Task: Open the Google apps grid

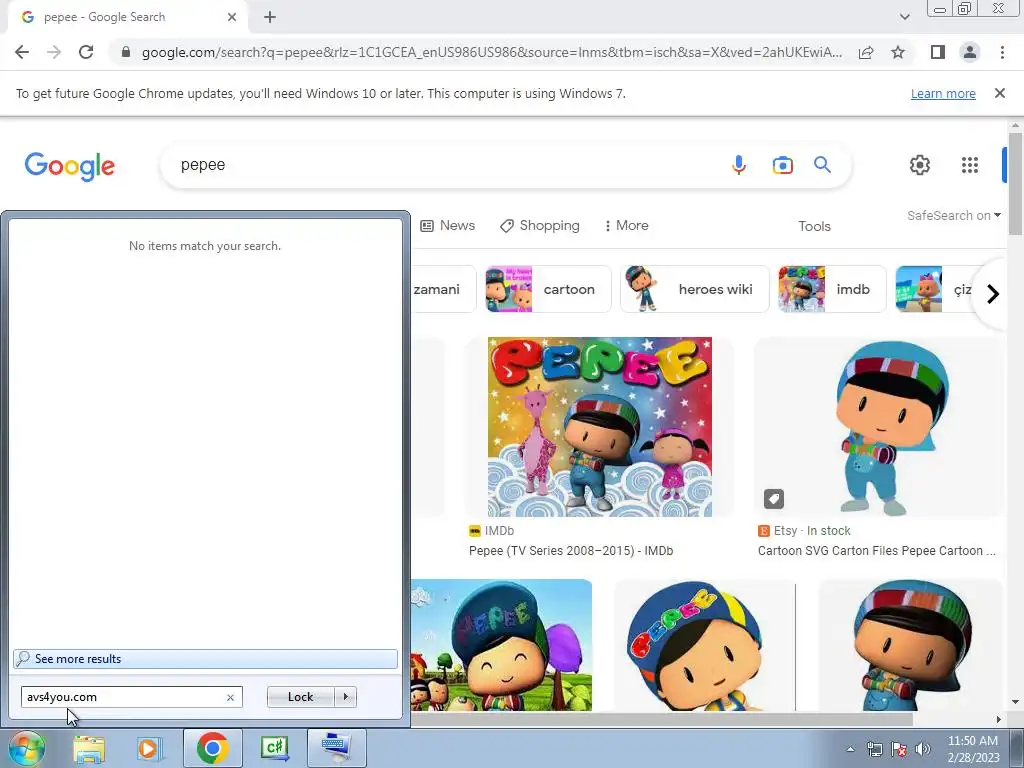Action: pos(970,165)
